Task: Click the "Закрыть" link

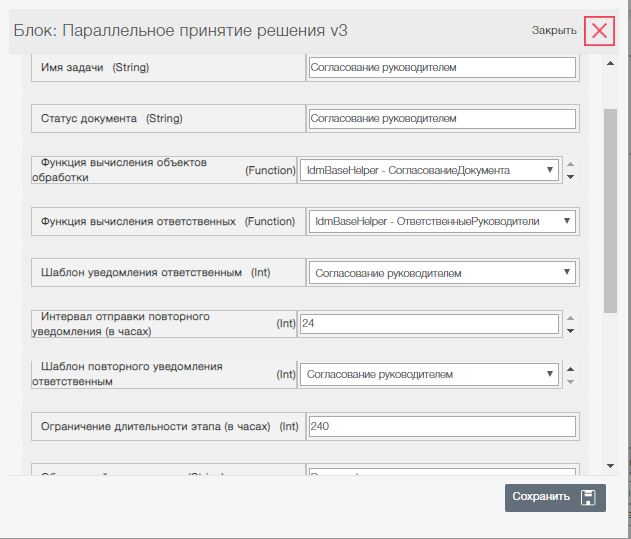Action: click(554, 30)
